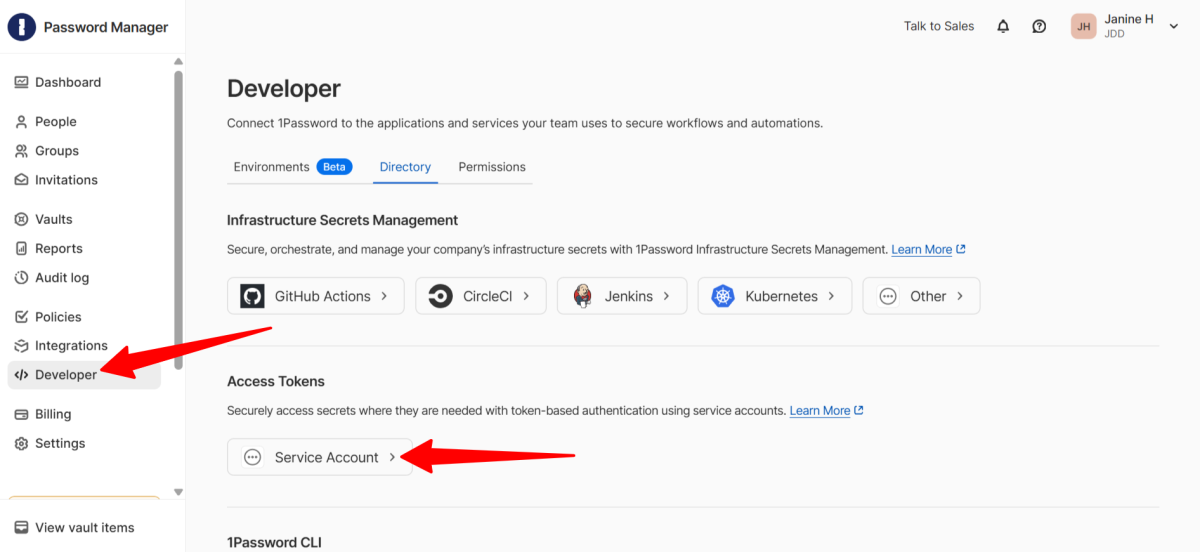Click the CircleCI logo icon

tap(440, 296)
